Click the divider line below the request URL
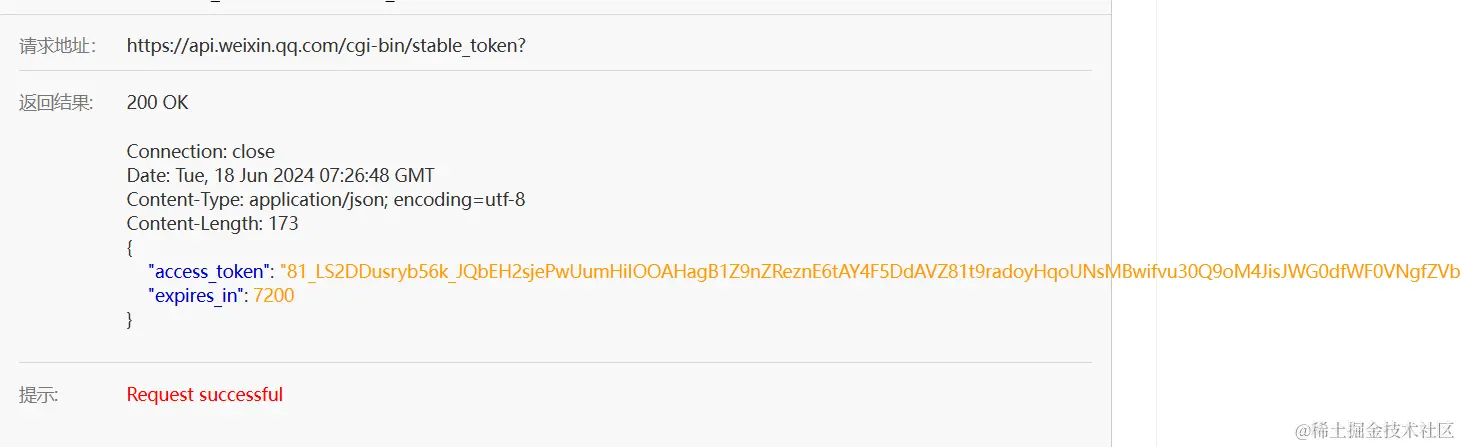 [x=555, y=71]
